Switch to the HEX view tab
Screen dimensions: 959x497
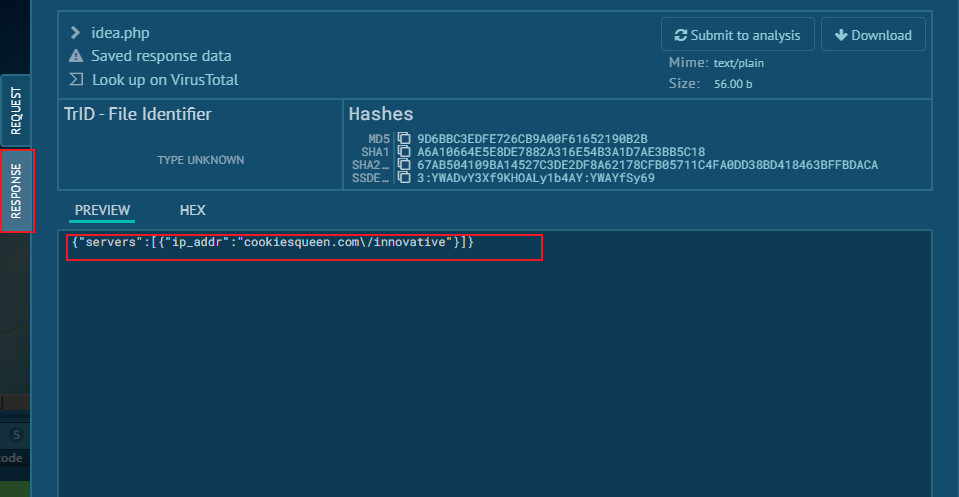192,210
